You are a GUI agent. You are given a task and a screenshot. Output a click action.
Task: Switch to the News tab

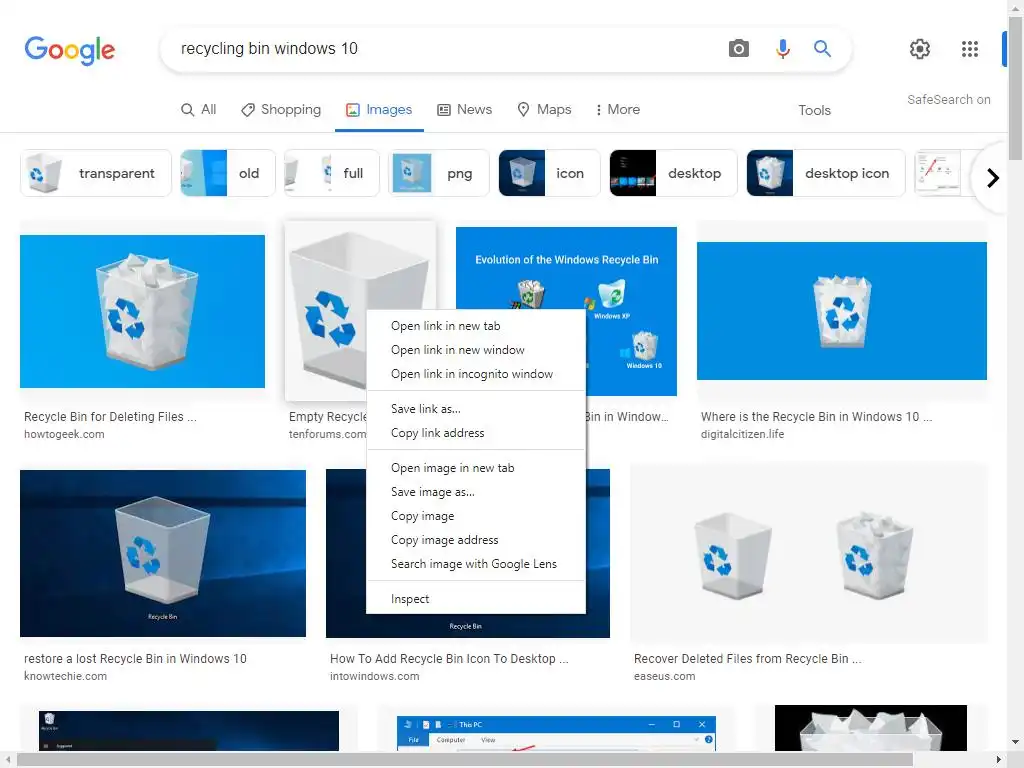[464, 110]
